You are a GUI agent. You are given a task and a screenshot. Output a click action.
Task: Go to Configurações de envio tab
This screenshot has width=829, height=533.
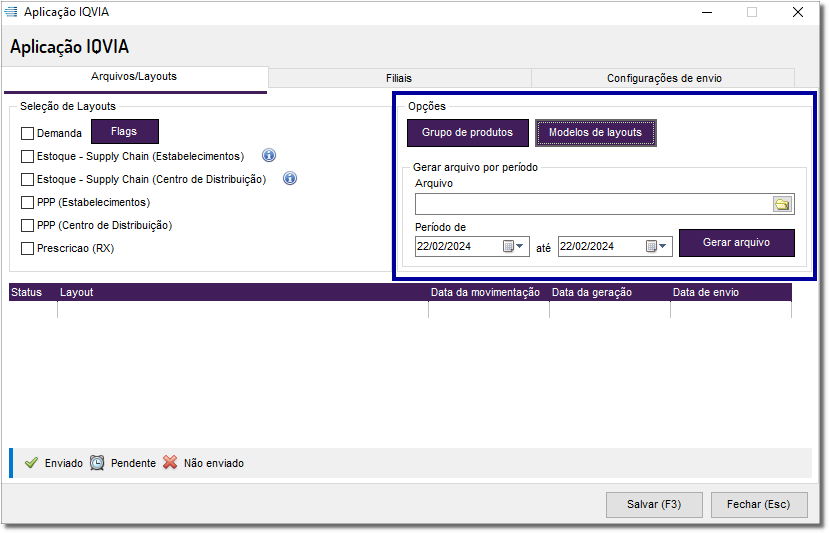[664, 78]
